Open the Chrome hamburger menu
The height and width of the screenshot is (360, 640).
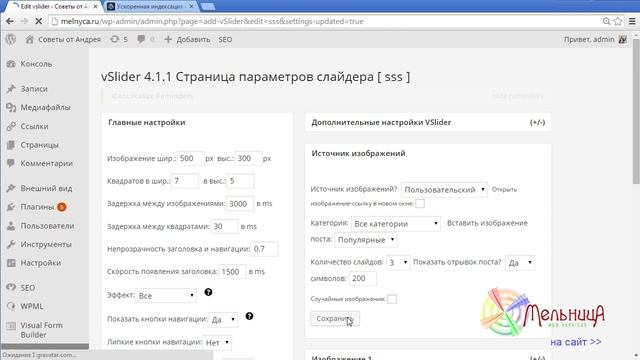(632, 21)
